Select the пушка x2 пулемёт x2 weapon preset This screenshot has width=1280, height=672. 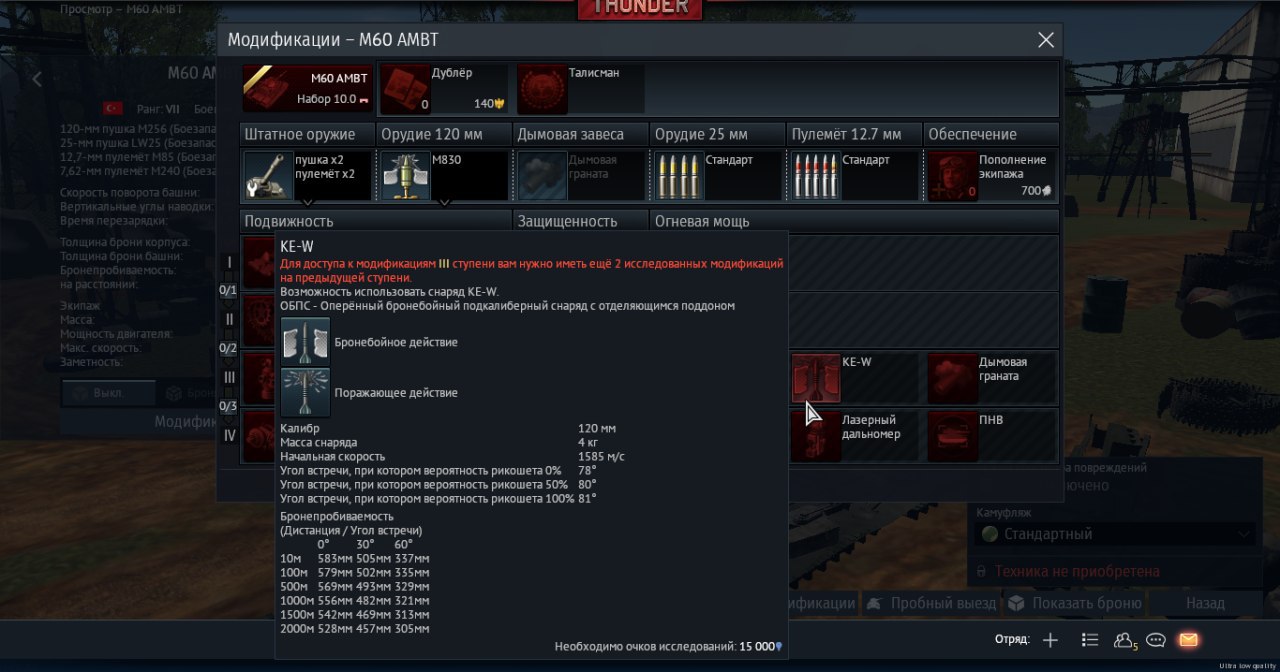click(307, 176)
